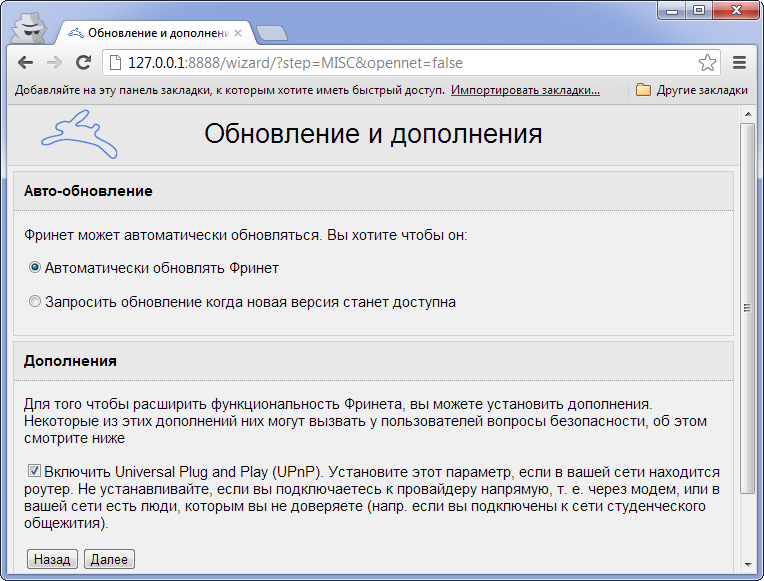
Task: Close the Обновление и дополнения tab
Action: (x=238, y=33)
